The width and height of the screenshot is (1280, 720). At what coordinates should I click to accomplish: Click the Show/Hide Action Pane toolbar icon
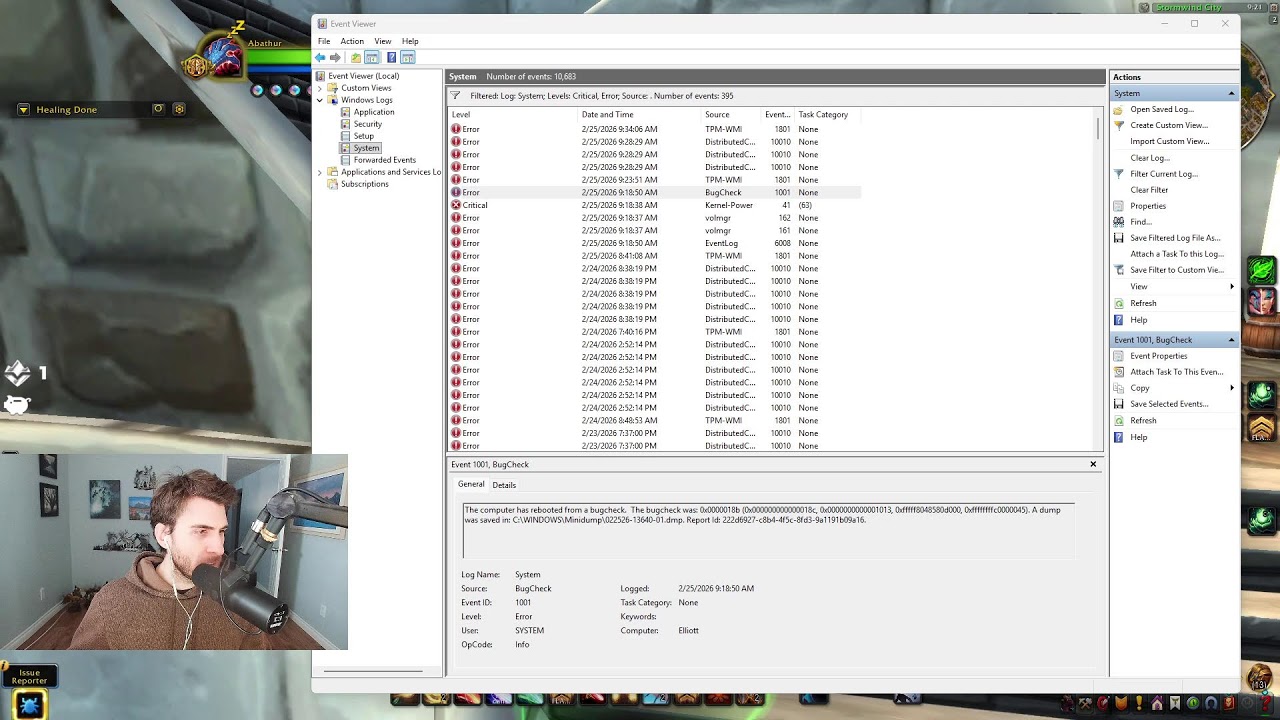click(x=407, y=57)
